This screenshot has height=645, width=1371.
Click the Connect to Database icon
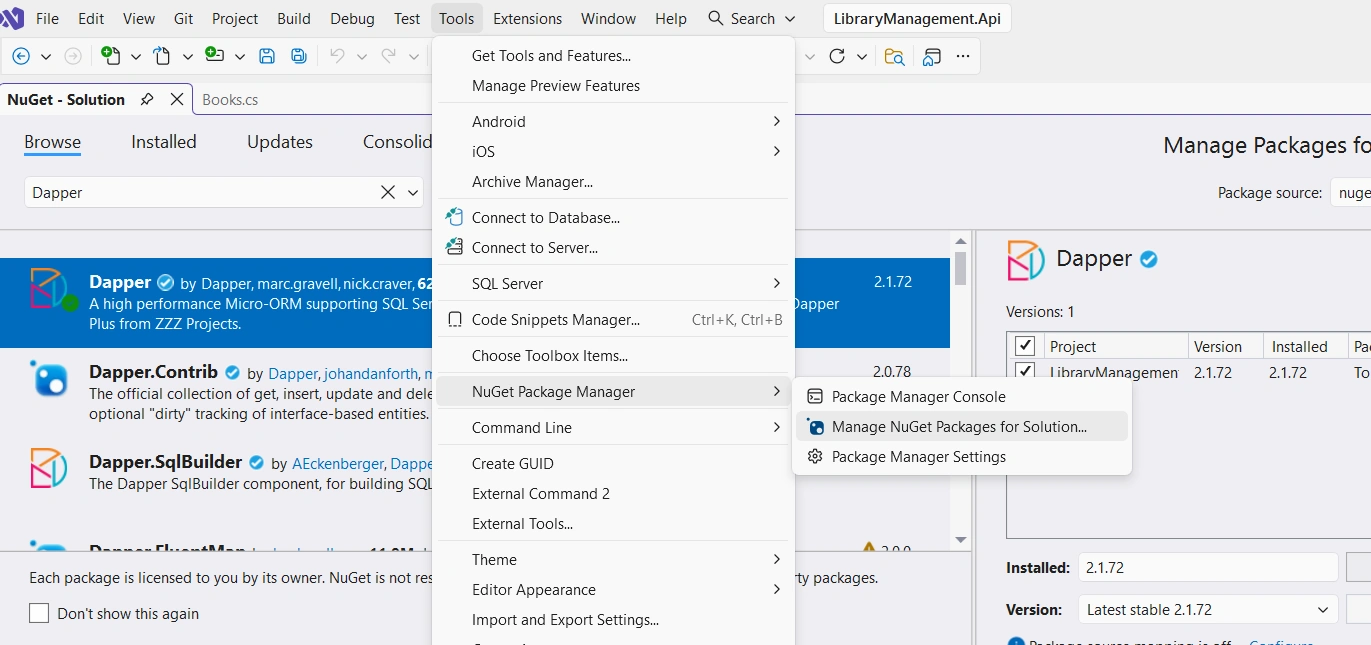coord(454,217)
